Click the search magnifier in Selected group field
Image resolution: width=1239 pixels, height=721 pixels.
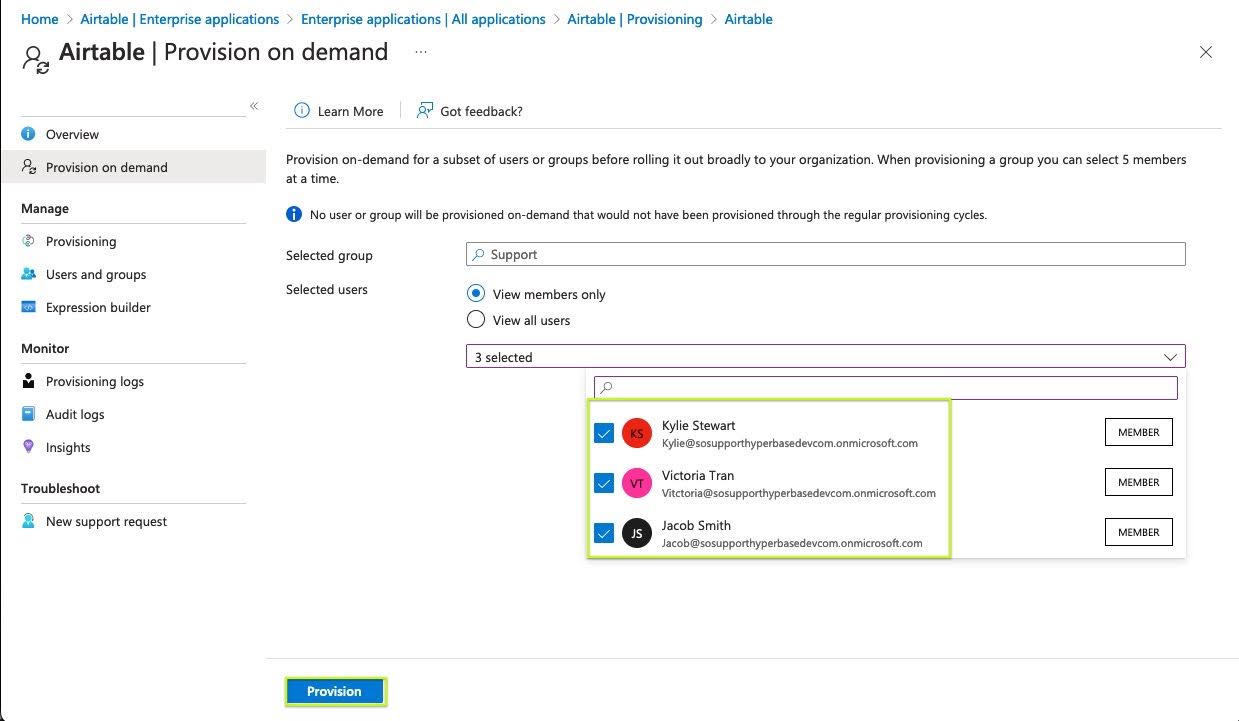click(x=478, y=254)
